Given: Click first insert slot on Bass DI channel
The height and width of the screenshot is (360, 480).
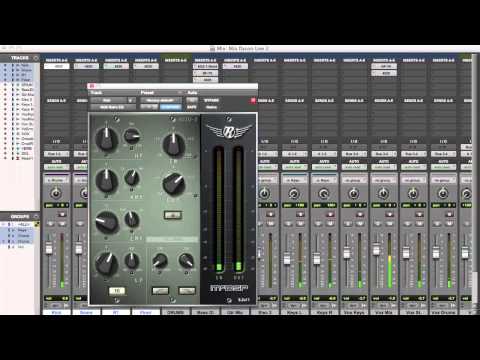Looking at the screenshot, I should click(206, 66).
